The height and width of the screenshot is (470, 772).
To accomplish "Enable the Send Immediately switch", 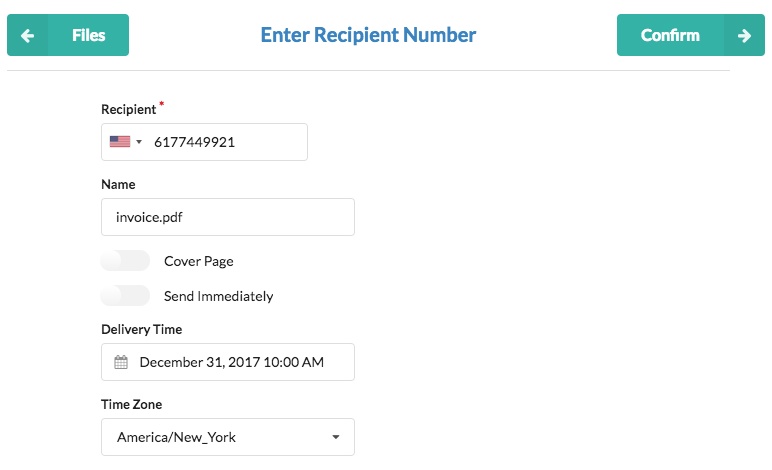I will [125, 296].
